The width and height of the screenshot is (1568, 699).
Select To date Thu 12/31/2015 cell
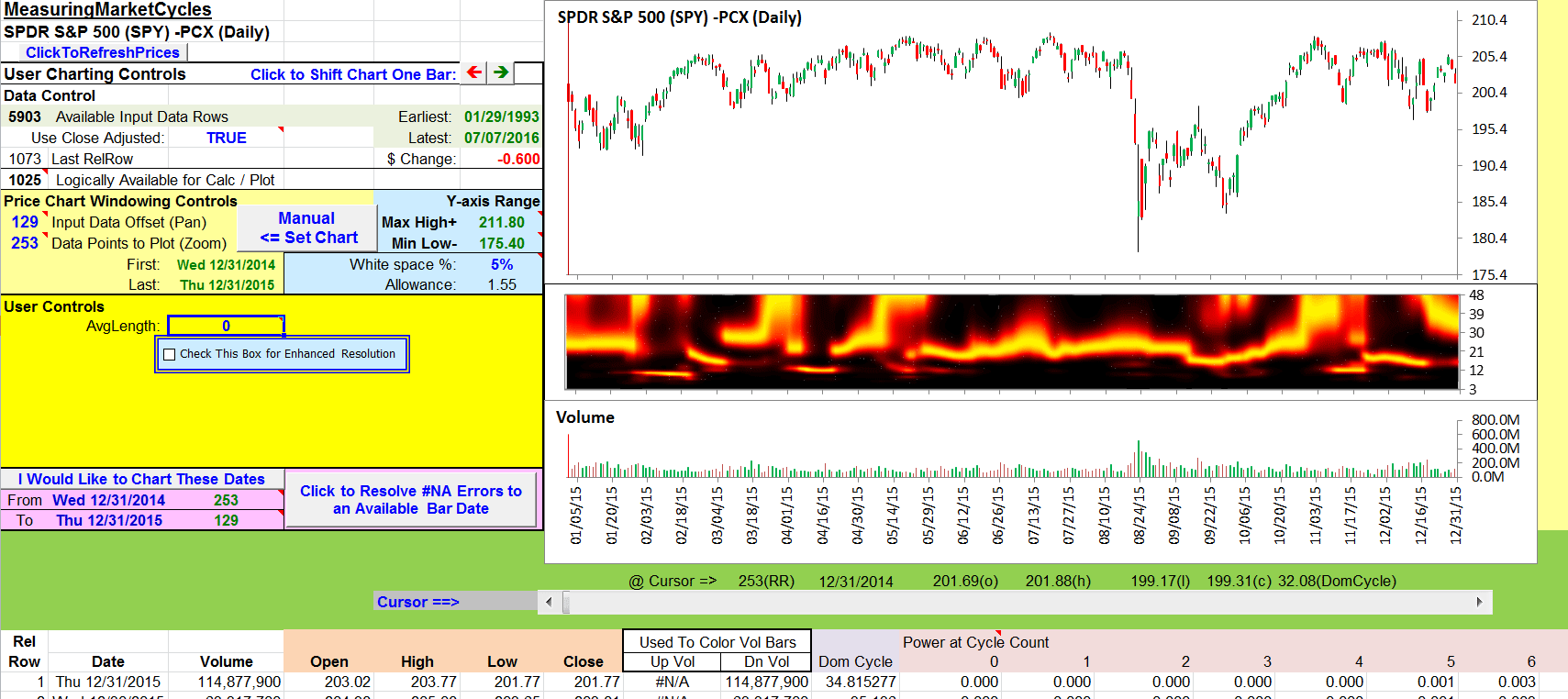click(x=108, y=520)
